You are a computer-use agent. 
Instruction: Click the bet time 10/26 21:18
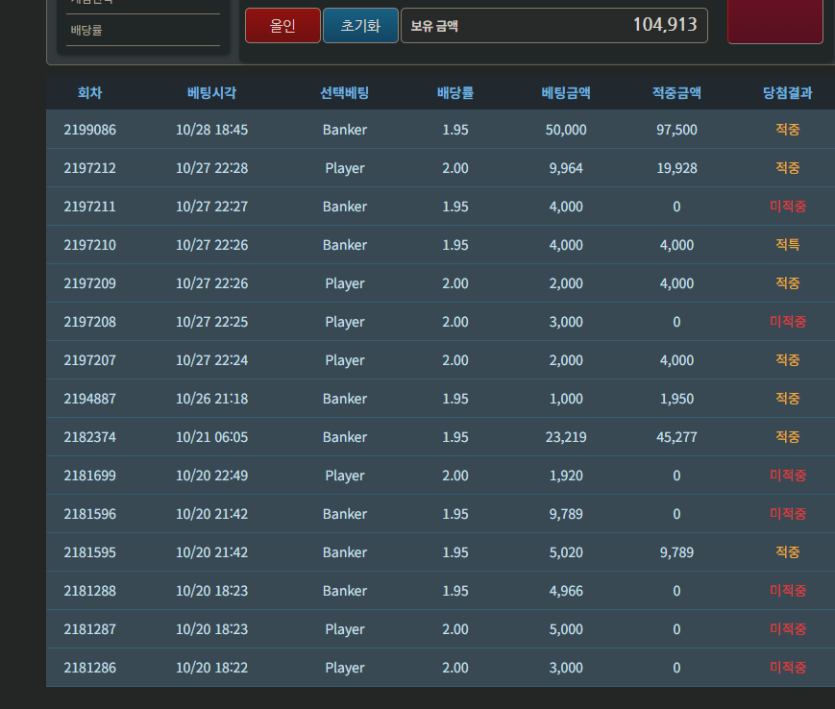click(x=212, y=398)
